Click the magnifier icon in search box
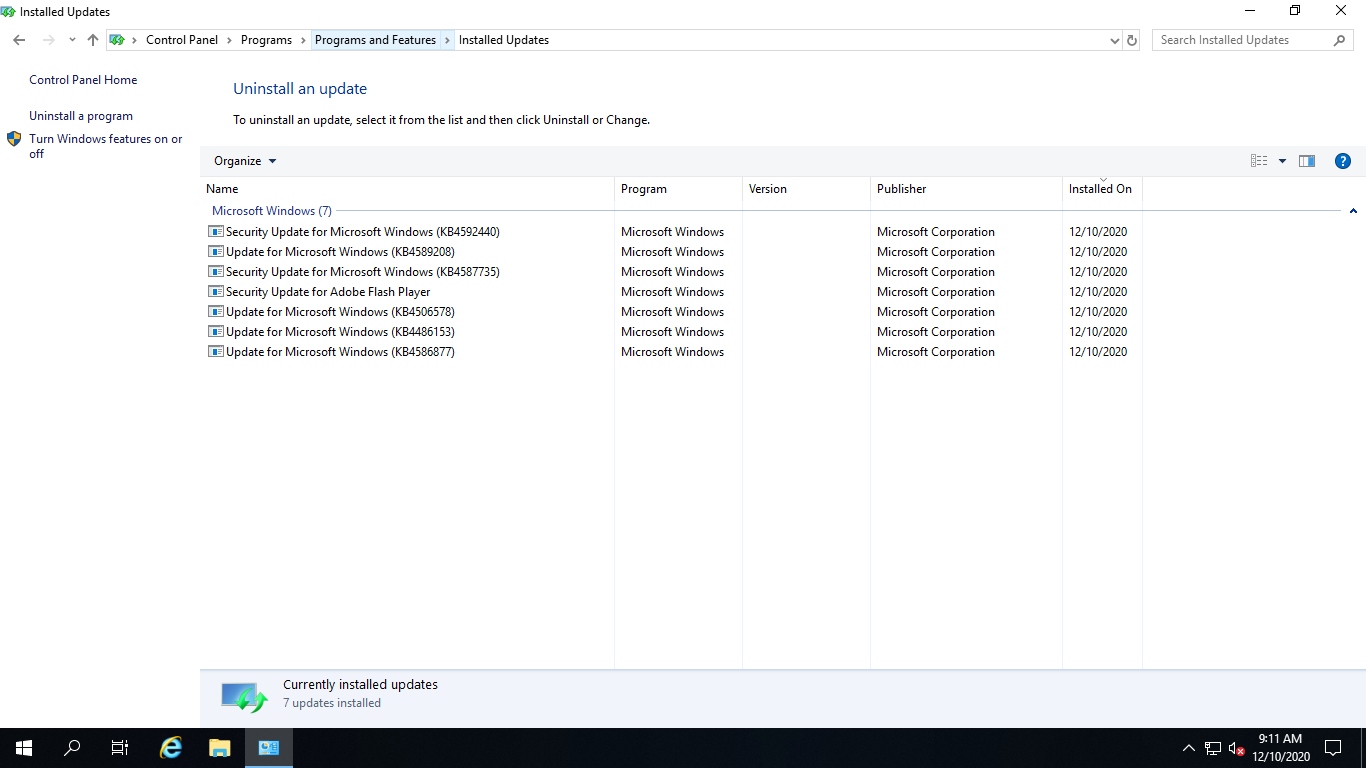The image size is (1366, 768). pyautogui.click(x=1340, y=40)
